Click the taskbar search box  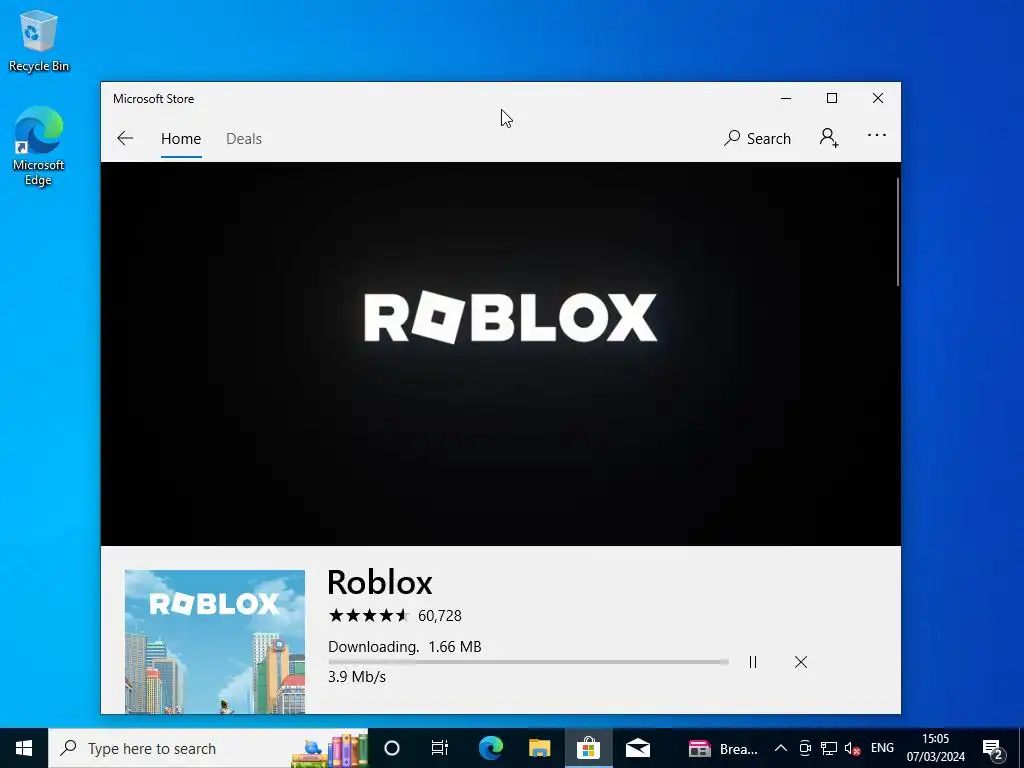click(x=208, y=748)
